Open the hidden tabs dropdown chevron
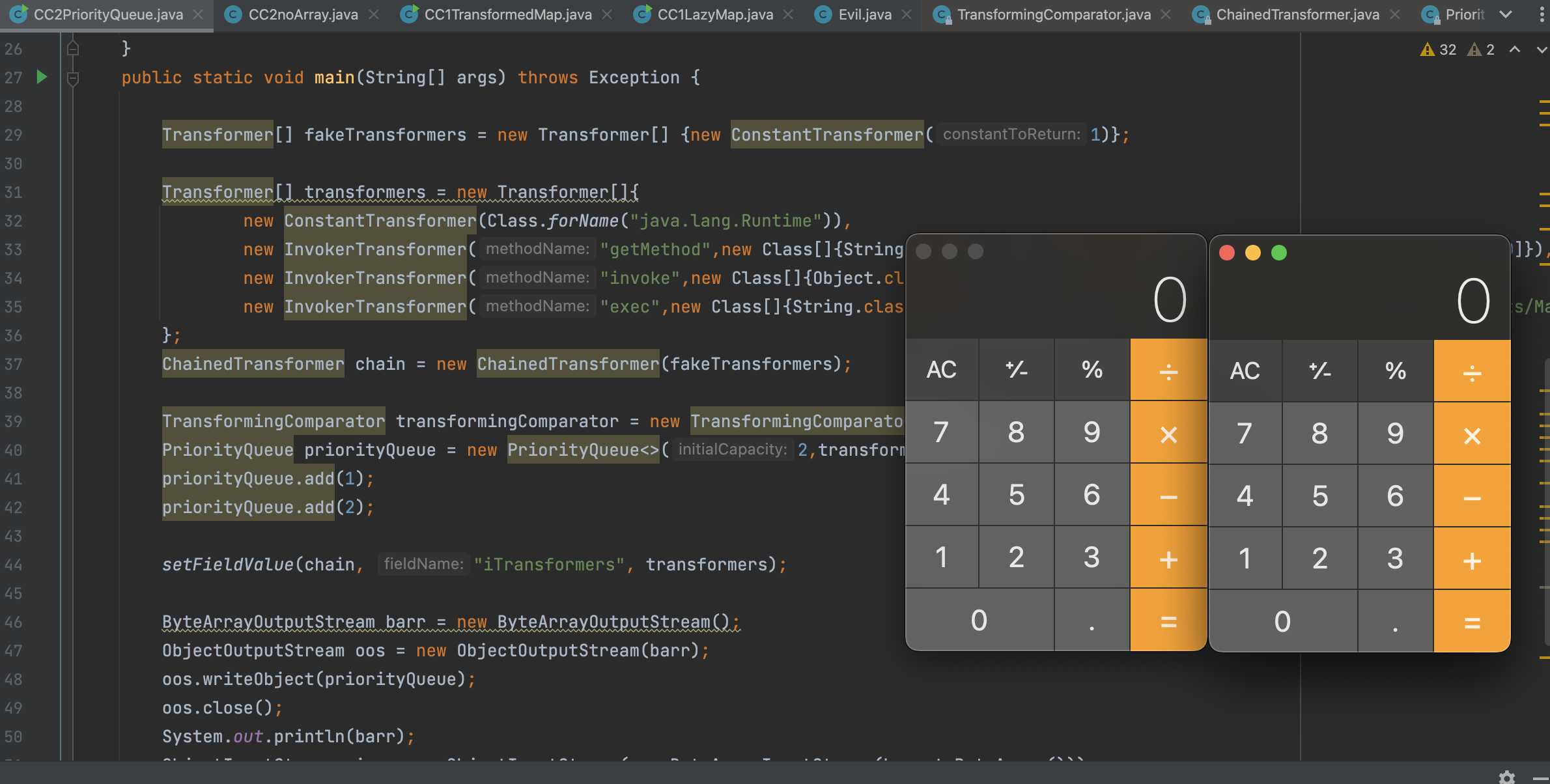The width and height of the screenshot is (1550, 784). [x=1505, y=14]
